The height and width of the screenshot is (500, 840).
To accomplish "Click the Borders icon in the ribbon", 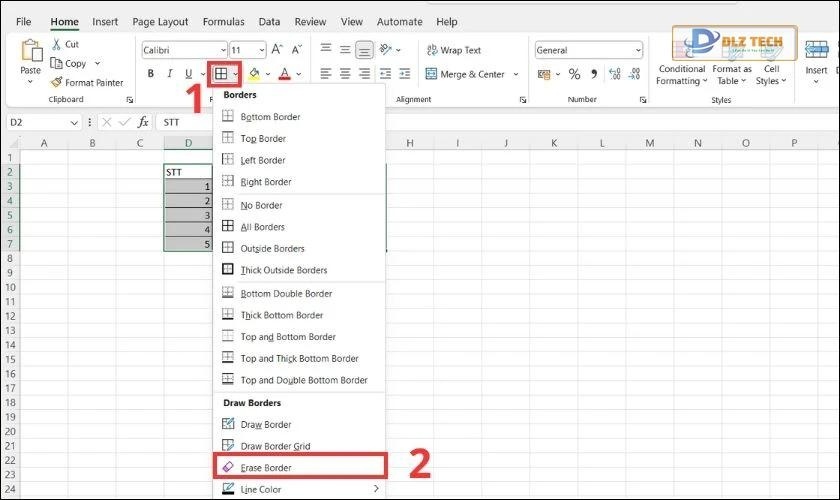I will pyautogui.click(x=221, y=74).
